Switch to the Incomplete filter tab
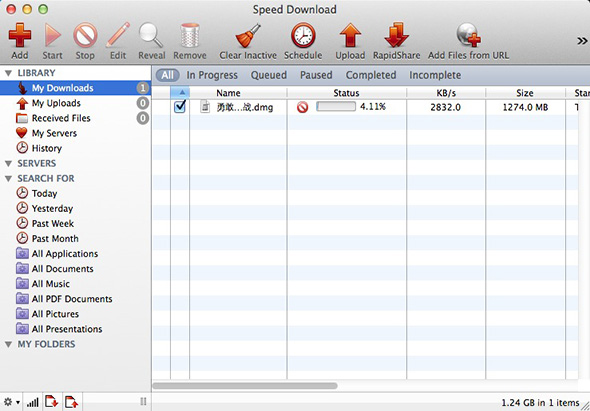This screenshot has width=590, height=411. [x=435, y=75]
